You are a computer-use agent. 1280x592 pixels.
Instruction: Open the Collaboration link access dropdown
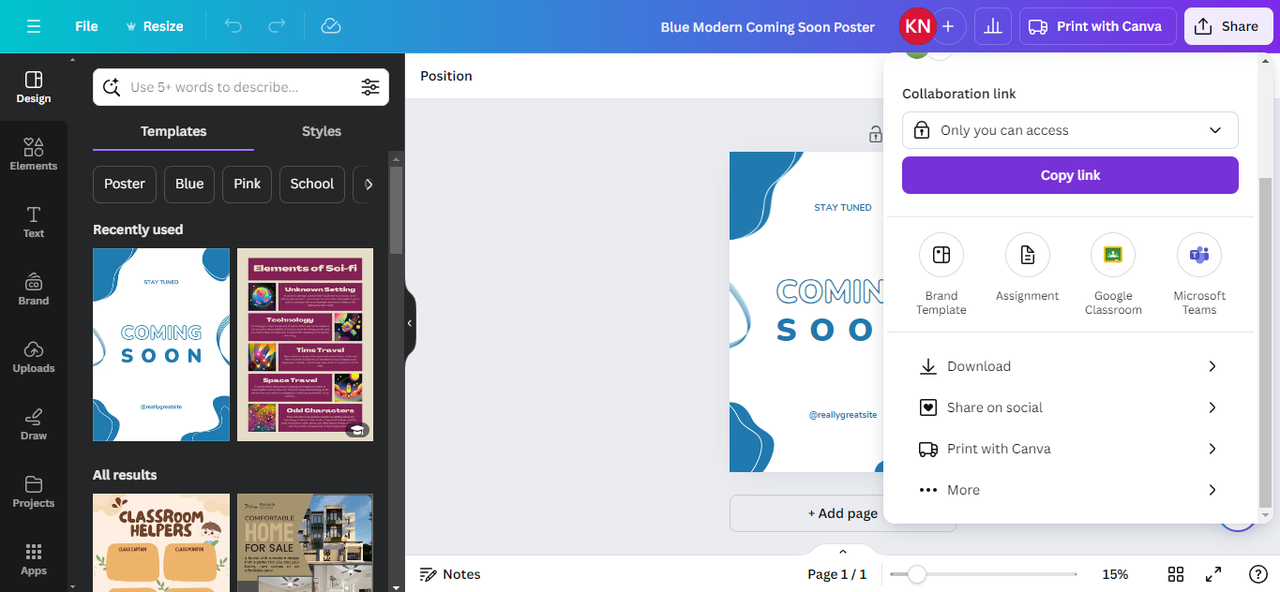[x=1070, y=130]
